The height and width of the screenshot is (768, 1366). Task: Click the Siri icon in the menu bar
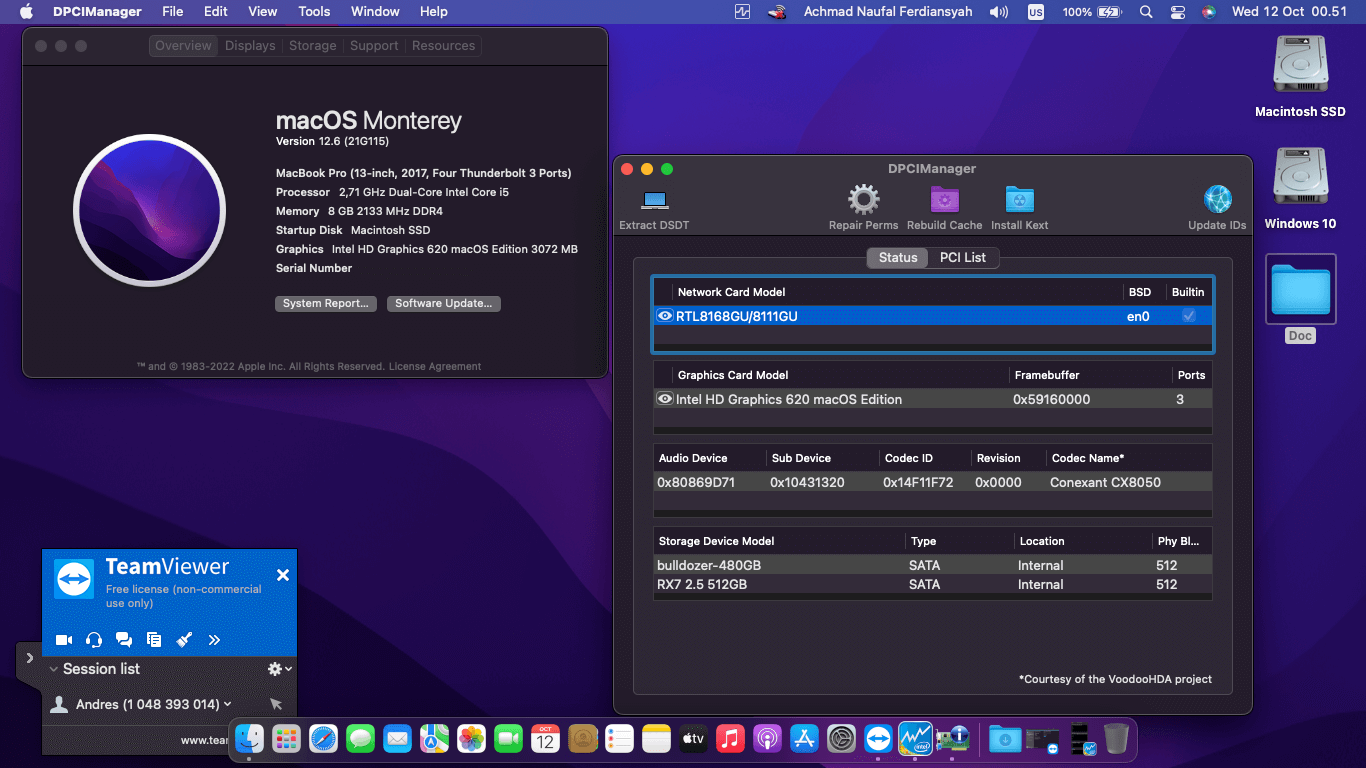1209,12
